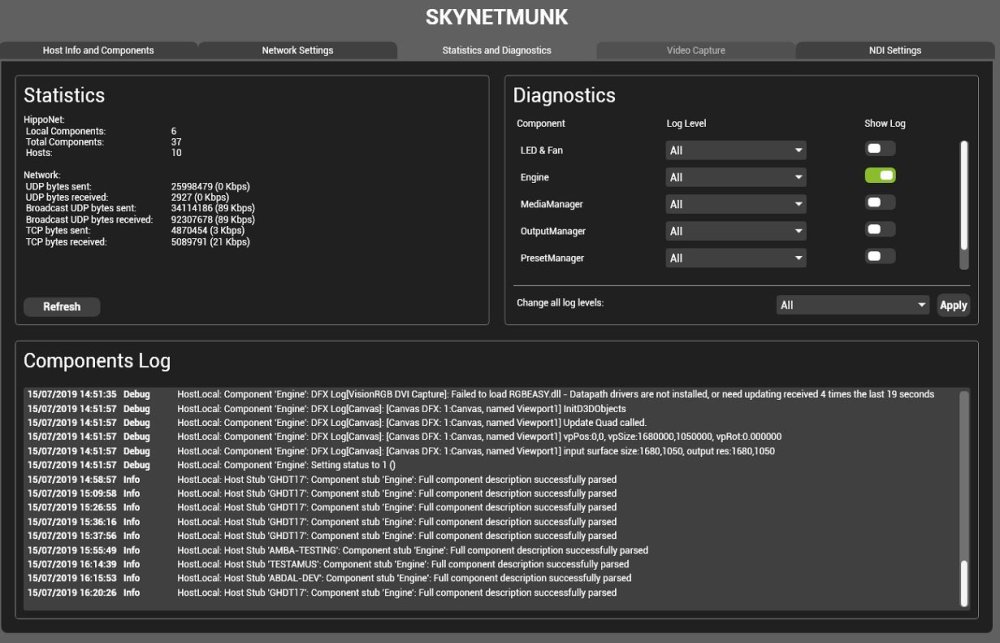Open Engine log level dropdown
Image resolution: width=1000 pixels, height=643 pixels.
[736, 177]
